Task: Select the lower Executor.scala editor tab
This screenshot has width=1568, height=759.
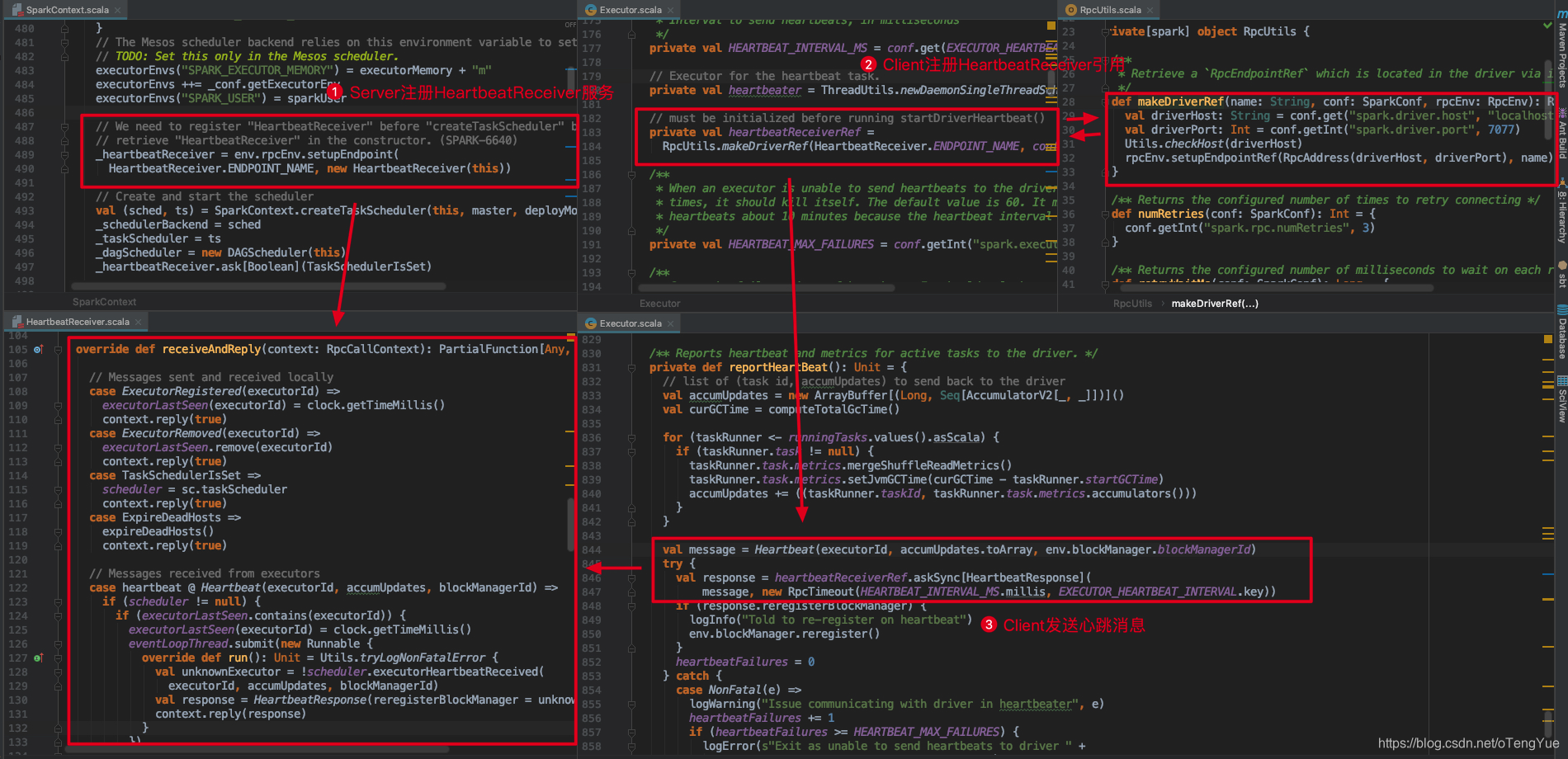Action: click(631, 323)
